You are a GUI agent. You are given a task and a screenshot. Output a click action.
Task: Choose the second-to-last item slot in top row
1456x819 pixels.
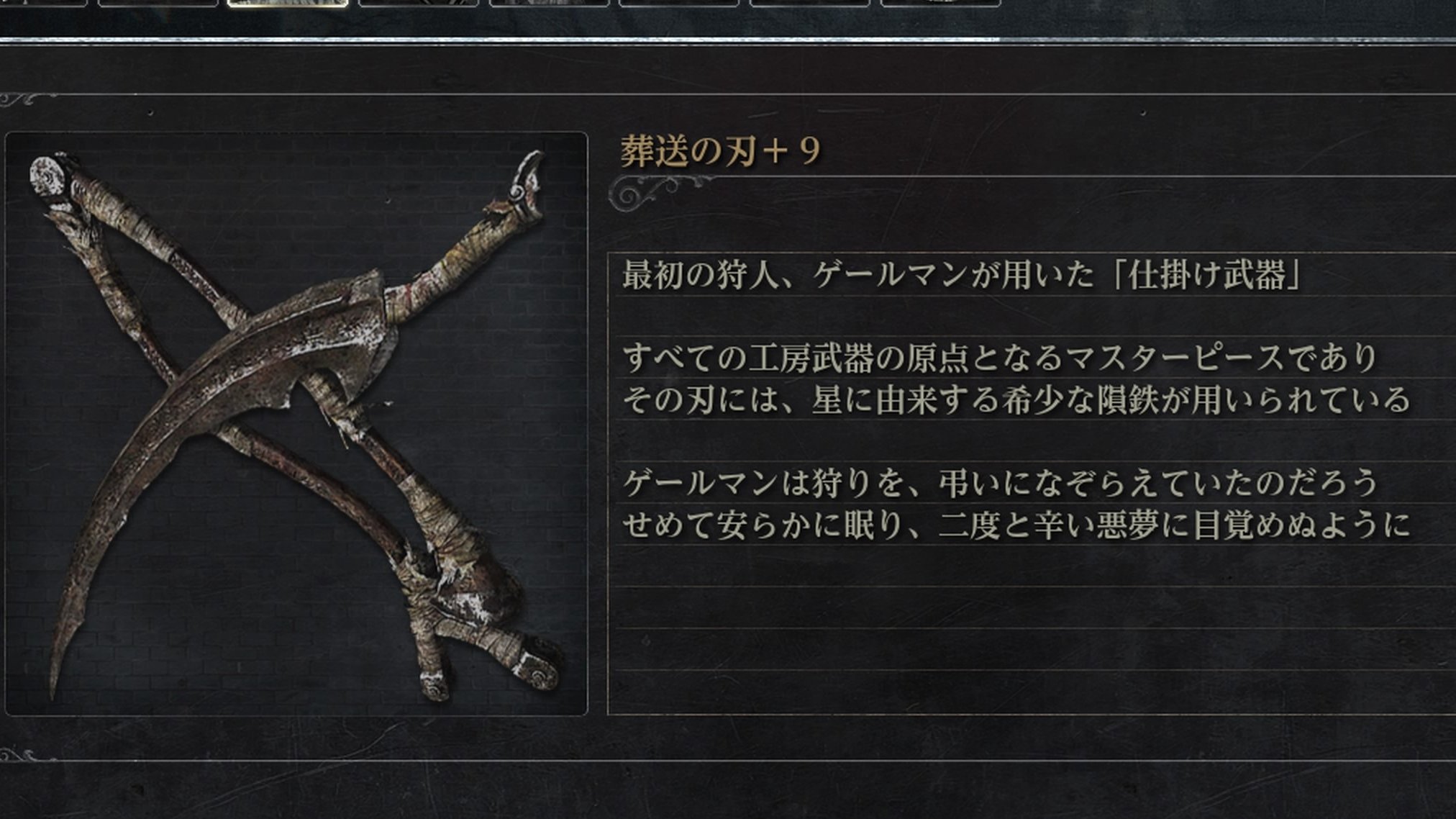tap(809, 4)
